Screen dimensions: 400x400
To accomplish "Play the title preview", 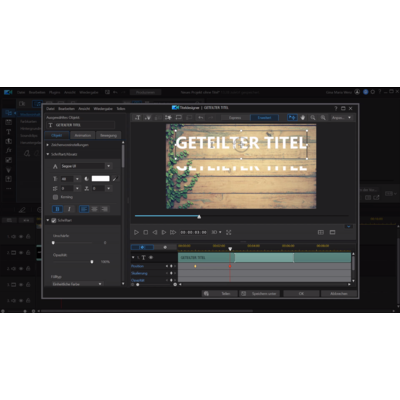I will click(x=136, y=232).
